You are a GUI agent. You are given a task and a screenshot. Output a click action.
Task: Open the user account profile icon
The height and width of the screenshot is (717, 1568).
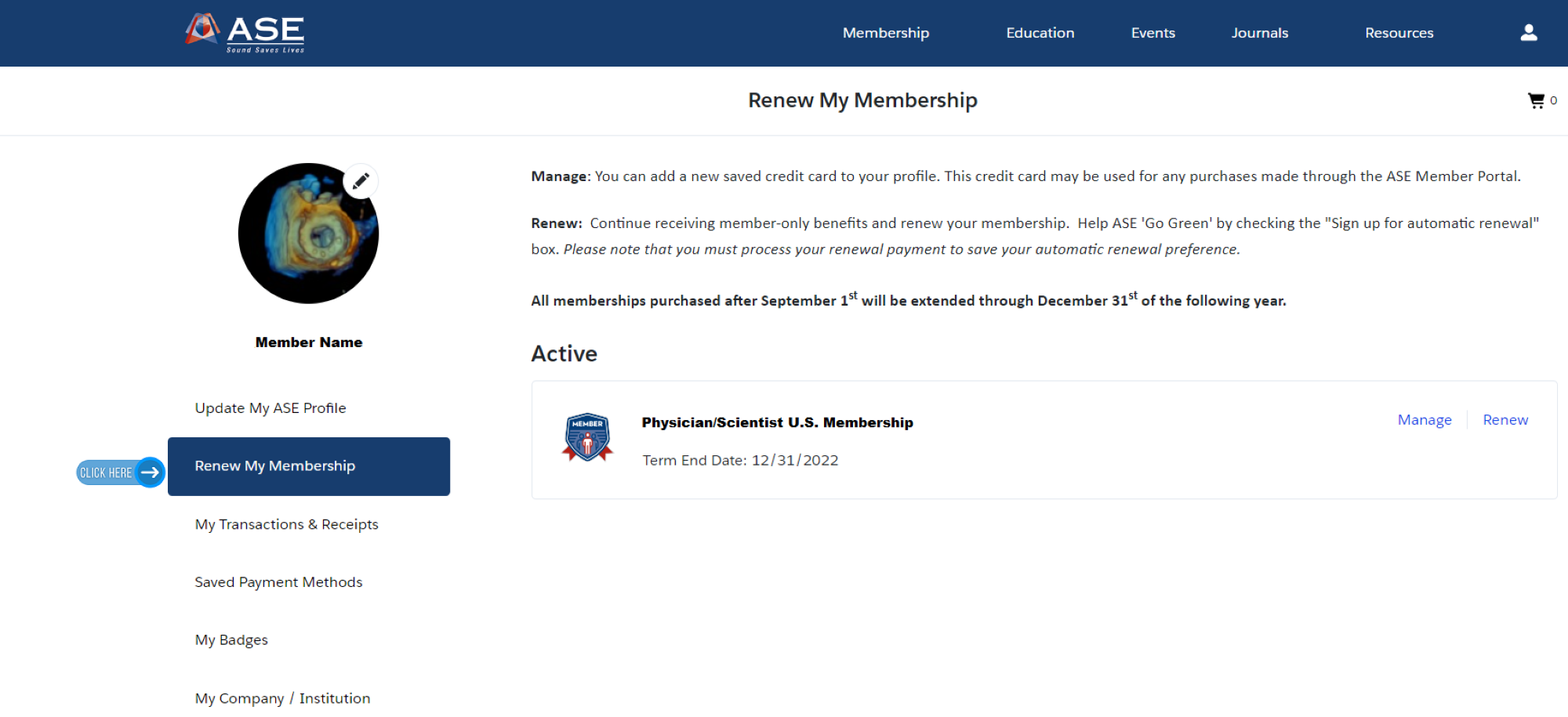coord(1528,33)
